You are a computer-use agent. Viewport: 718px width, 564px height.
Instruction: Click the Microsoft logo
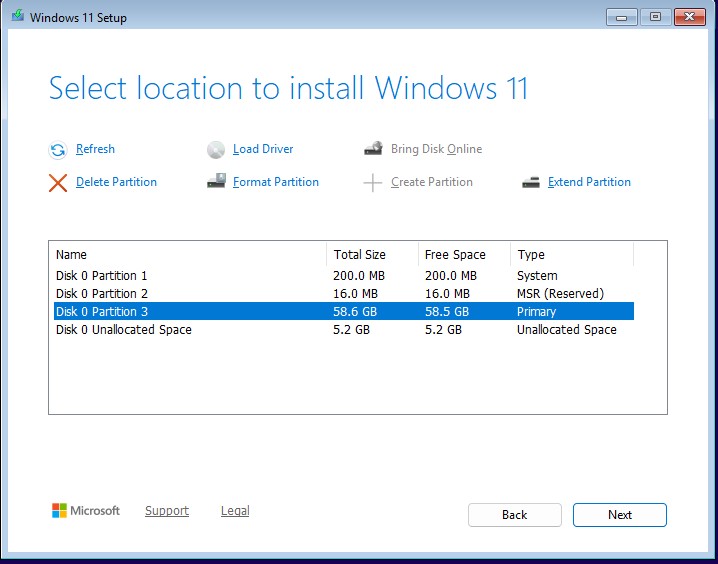[86, 510]
